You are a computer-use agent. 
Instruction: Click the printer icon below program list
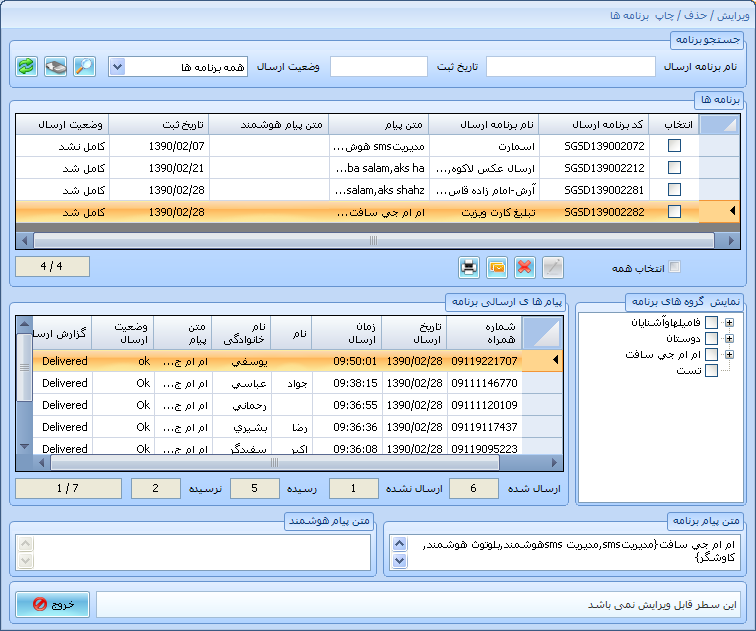(x=469, y=267)
